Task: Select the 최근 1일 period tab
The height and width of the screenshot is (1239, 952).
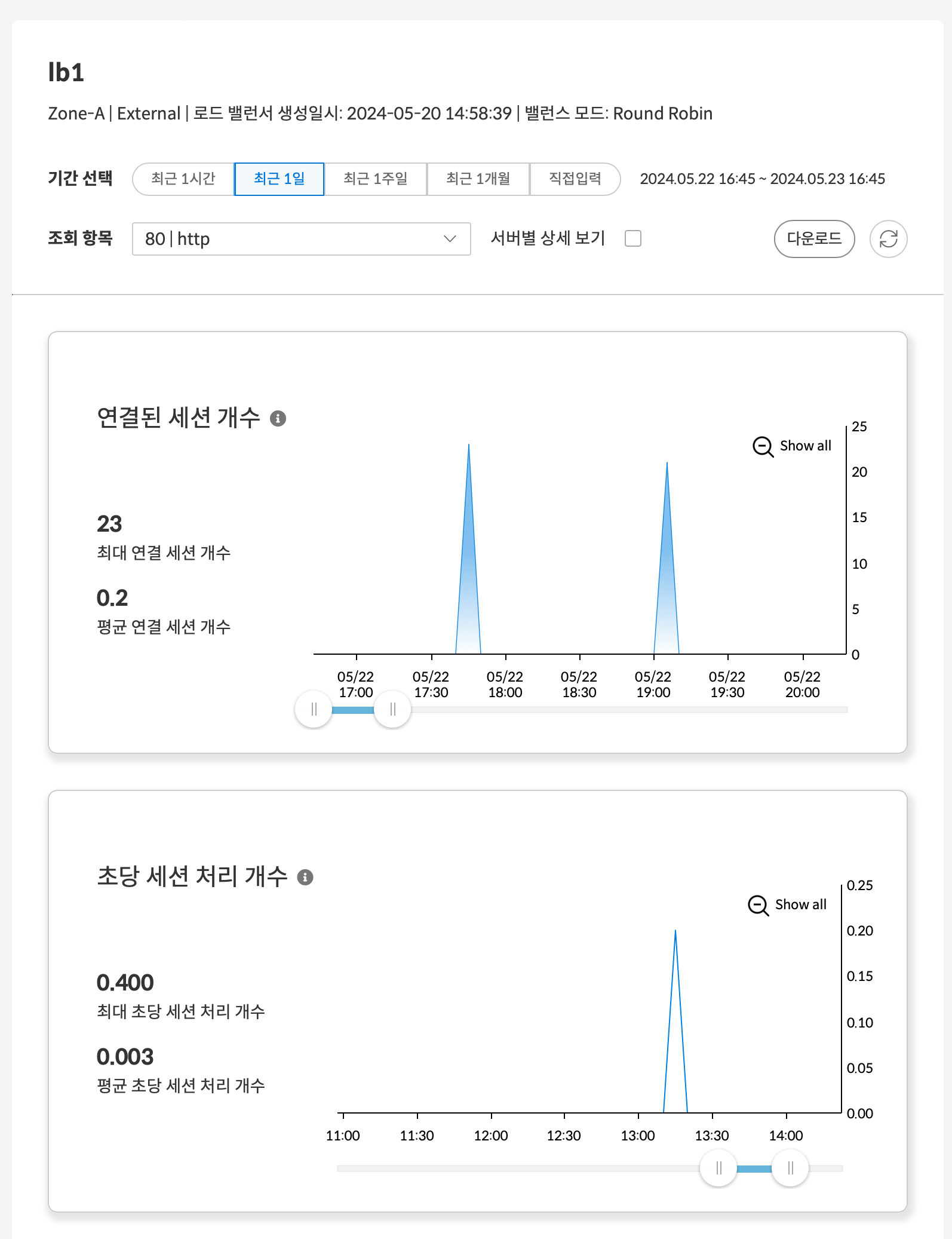Action: (279, 179)
